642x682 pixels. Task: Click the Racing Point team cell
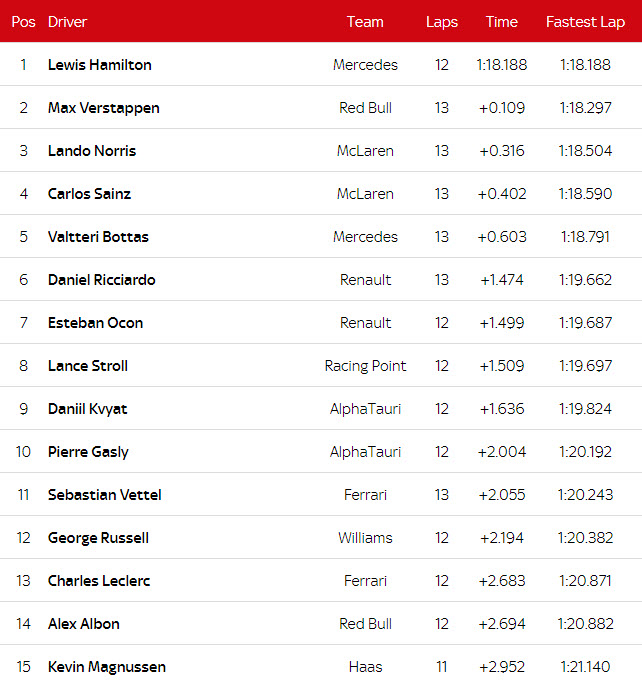click(365, 366)
